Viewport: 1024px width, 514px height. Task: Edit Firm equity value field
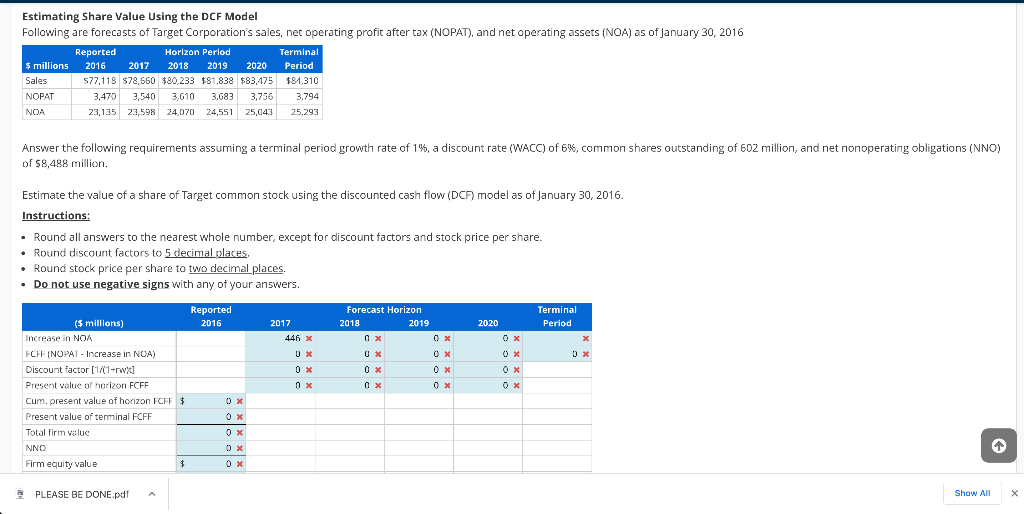click(211, 464)
